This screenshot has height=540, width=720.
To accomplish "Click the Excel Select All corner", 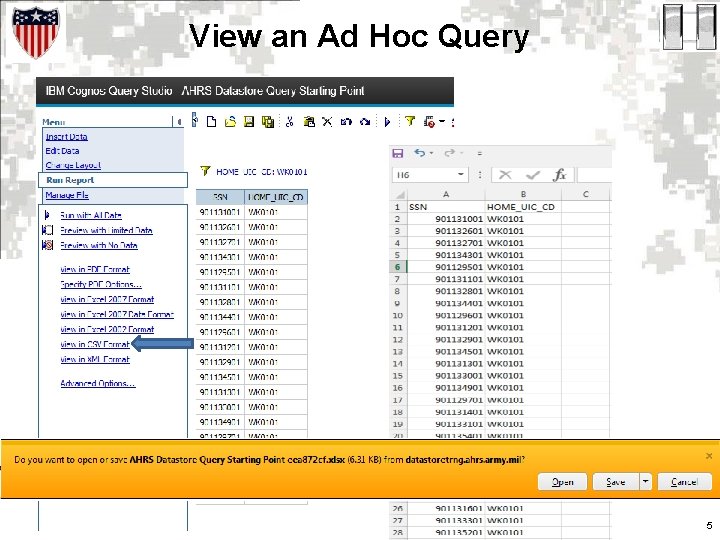I will coord(399,194).
